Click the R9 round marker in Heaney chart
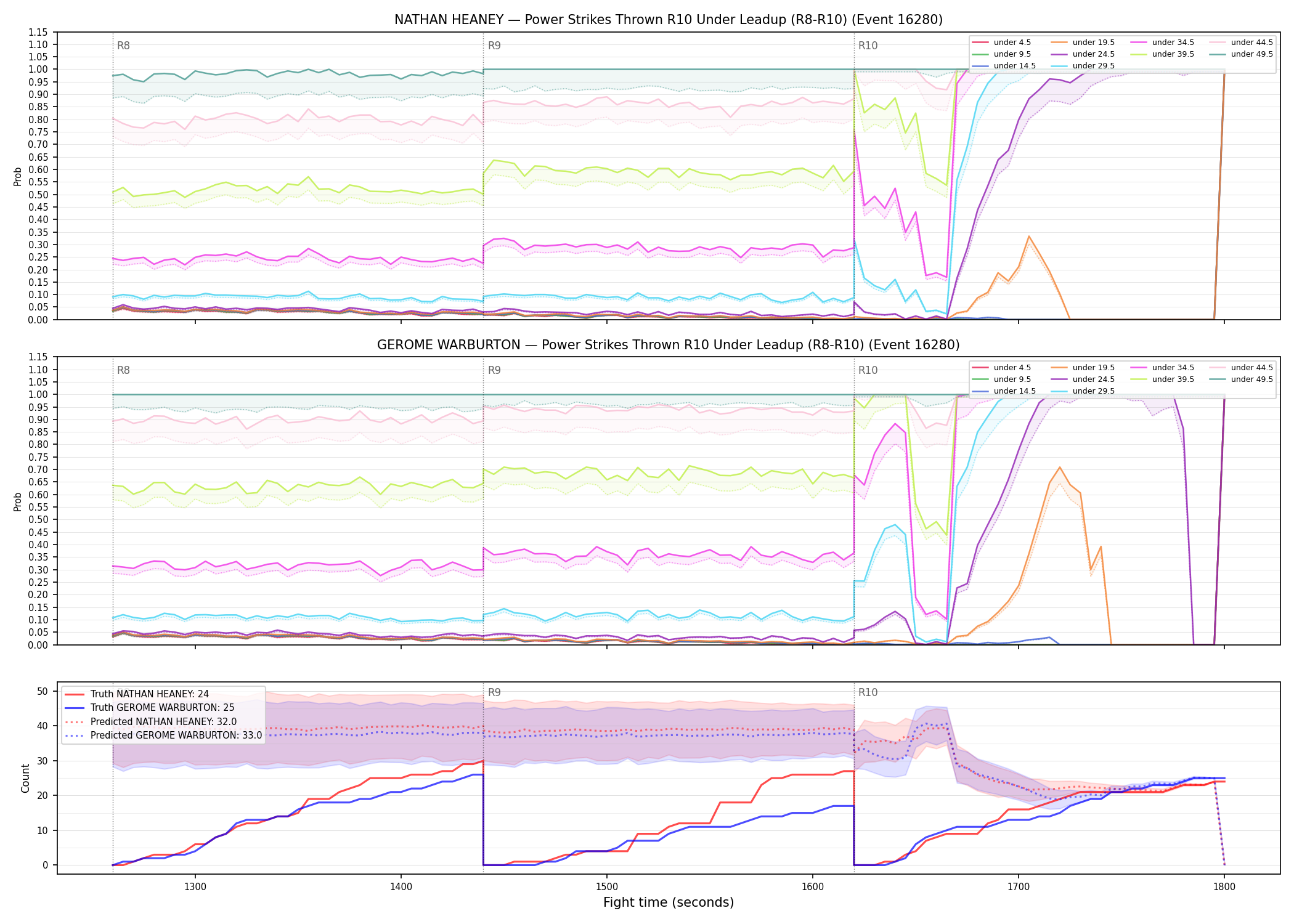 [x=494, y=46]
